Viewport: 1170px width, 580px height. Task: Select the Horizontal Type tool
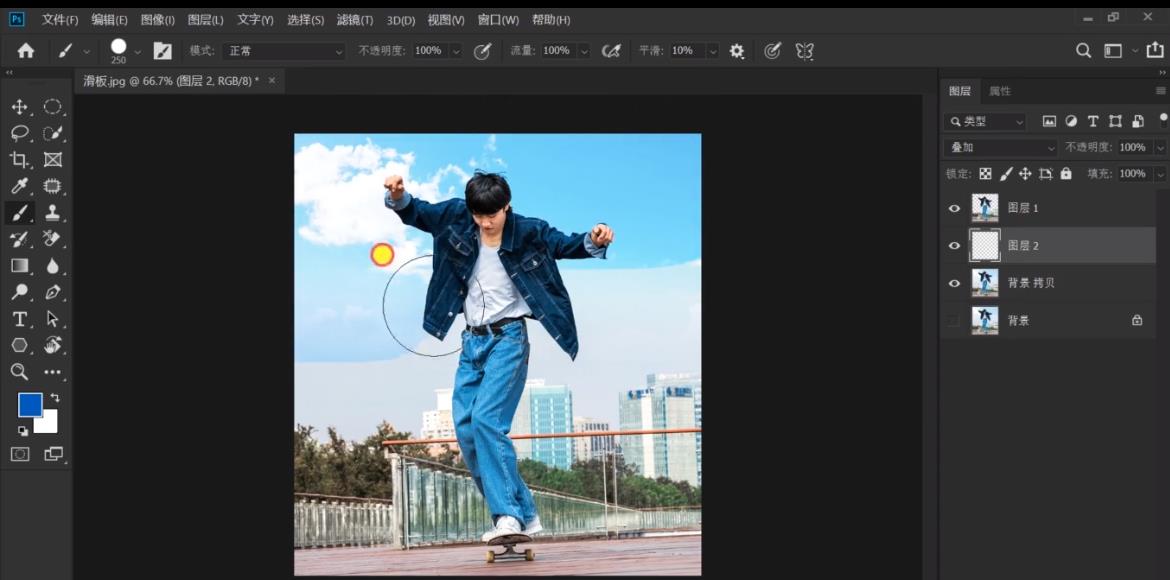[x=19, y=319]
